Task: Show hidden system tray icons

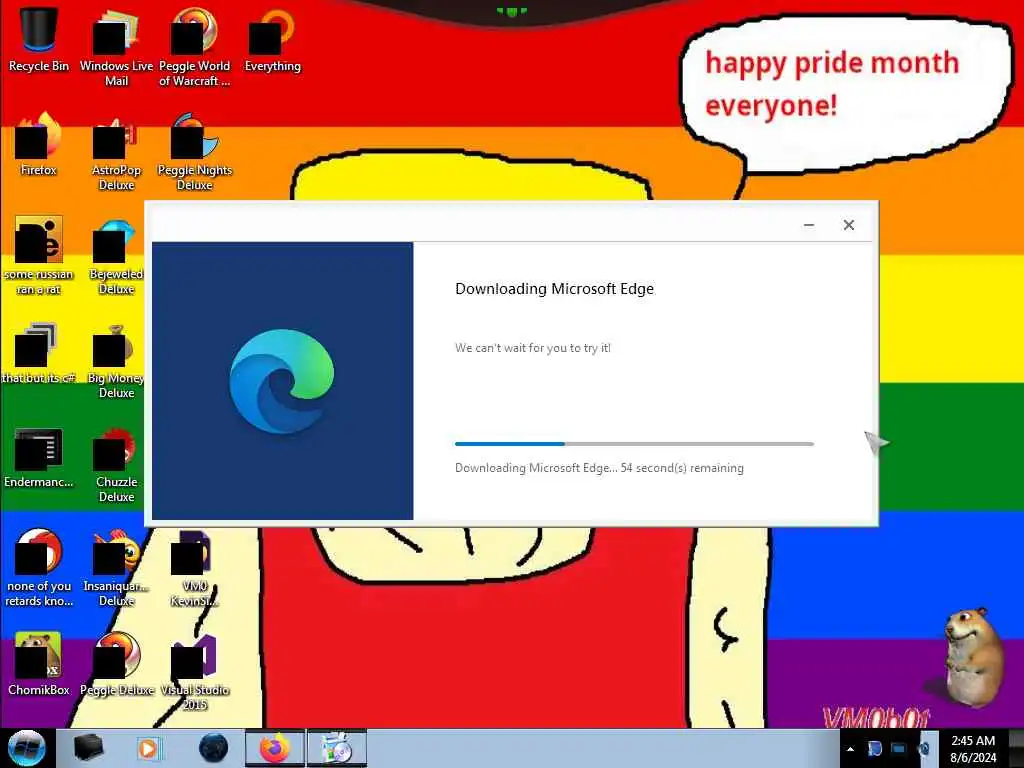Action: 850,749
